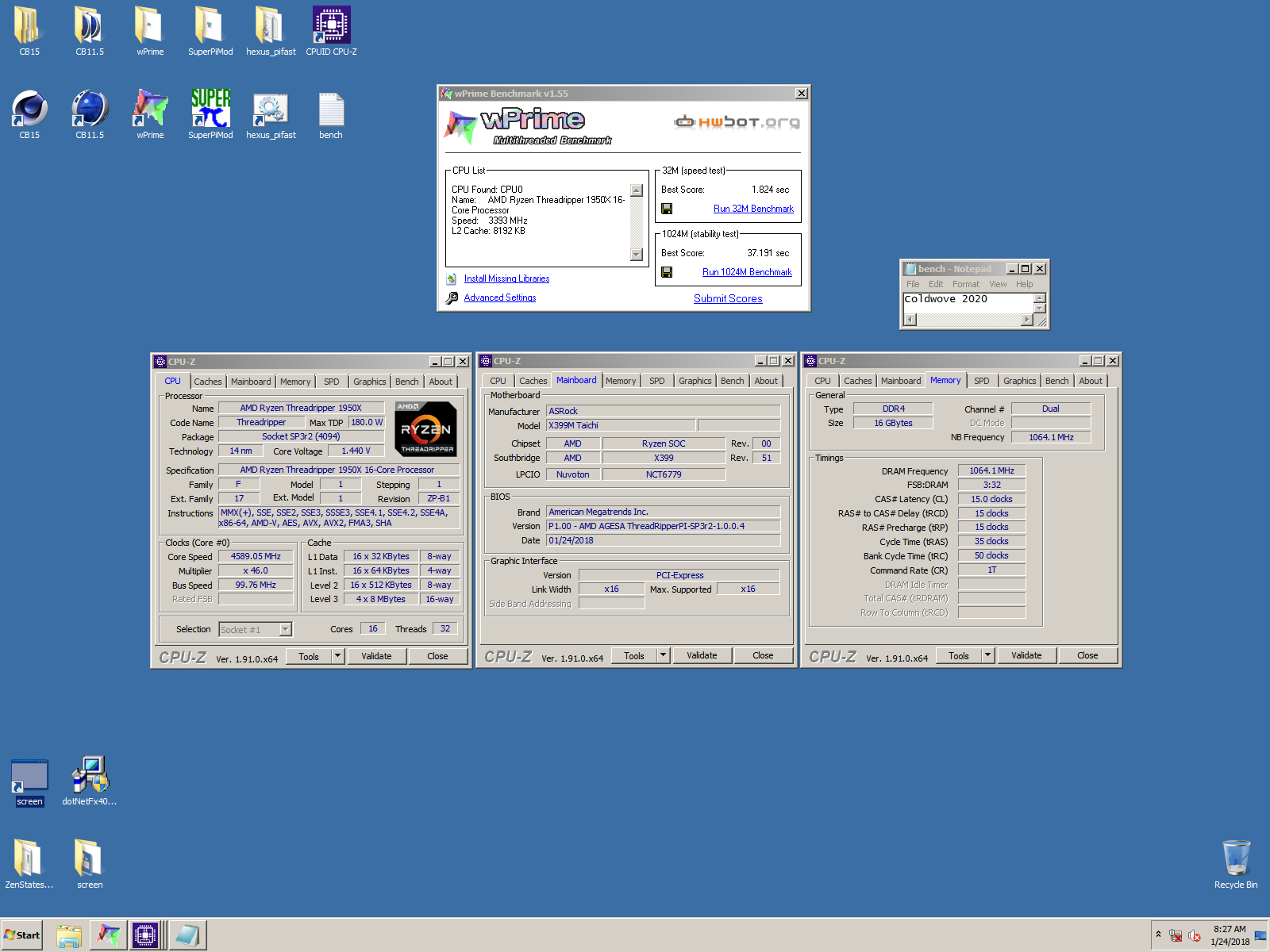Open File menu in bench Notepad
1270x952 pixels.
point(913,284)
